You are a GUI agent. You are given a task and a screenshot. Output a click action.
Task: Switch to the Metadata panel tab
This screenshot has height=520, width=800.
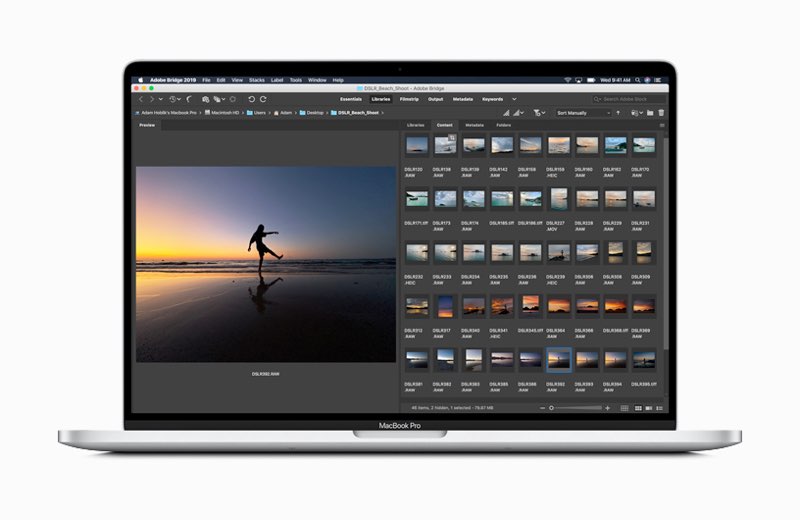(474, 125)
